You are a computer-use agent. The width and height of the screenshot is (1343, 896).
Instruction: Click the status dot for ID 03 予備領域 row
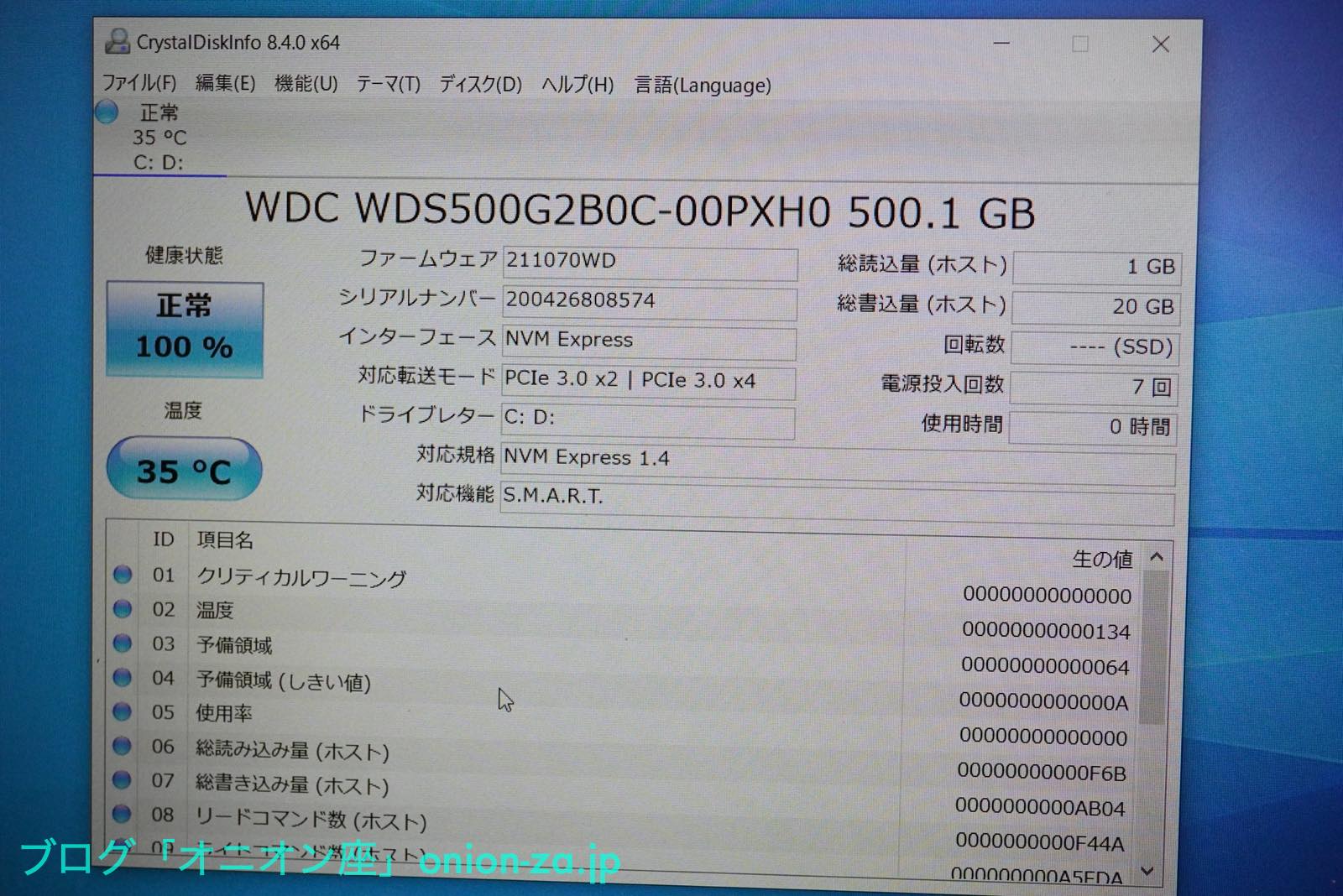pos(123,643)
